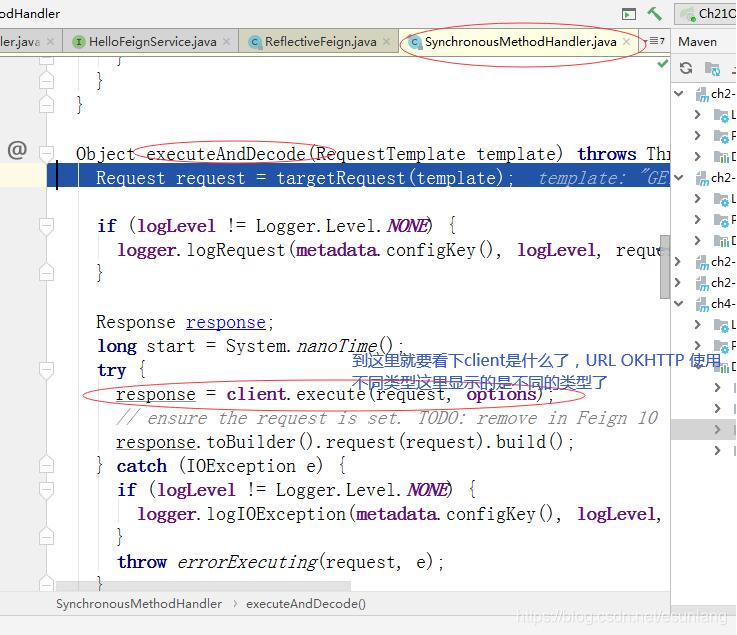The width and height of the screenshot is (737, 635).
Task: Click executeAndDecode() in the breadcrumb bar
Action: pos(305,604)
